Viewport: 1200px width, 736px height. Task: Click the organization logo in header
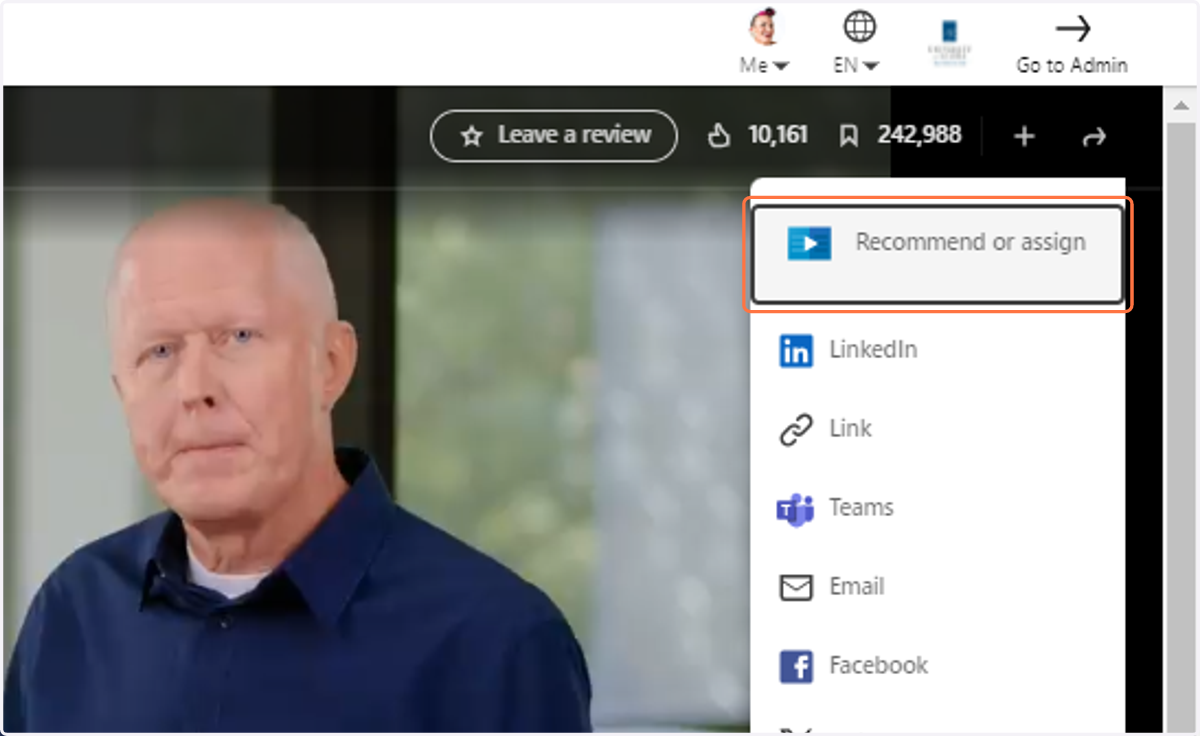click(x=949, y=42)
